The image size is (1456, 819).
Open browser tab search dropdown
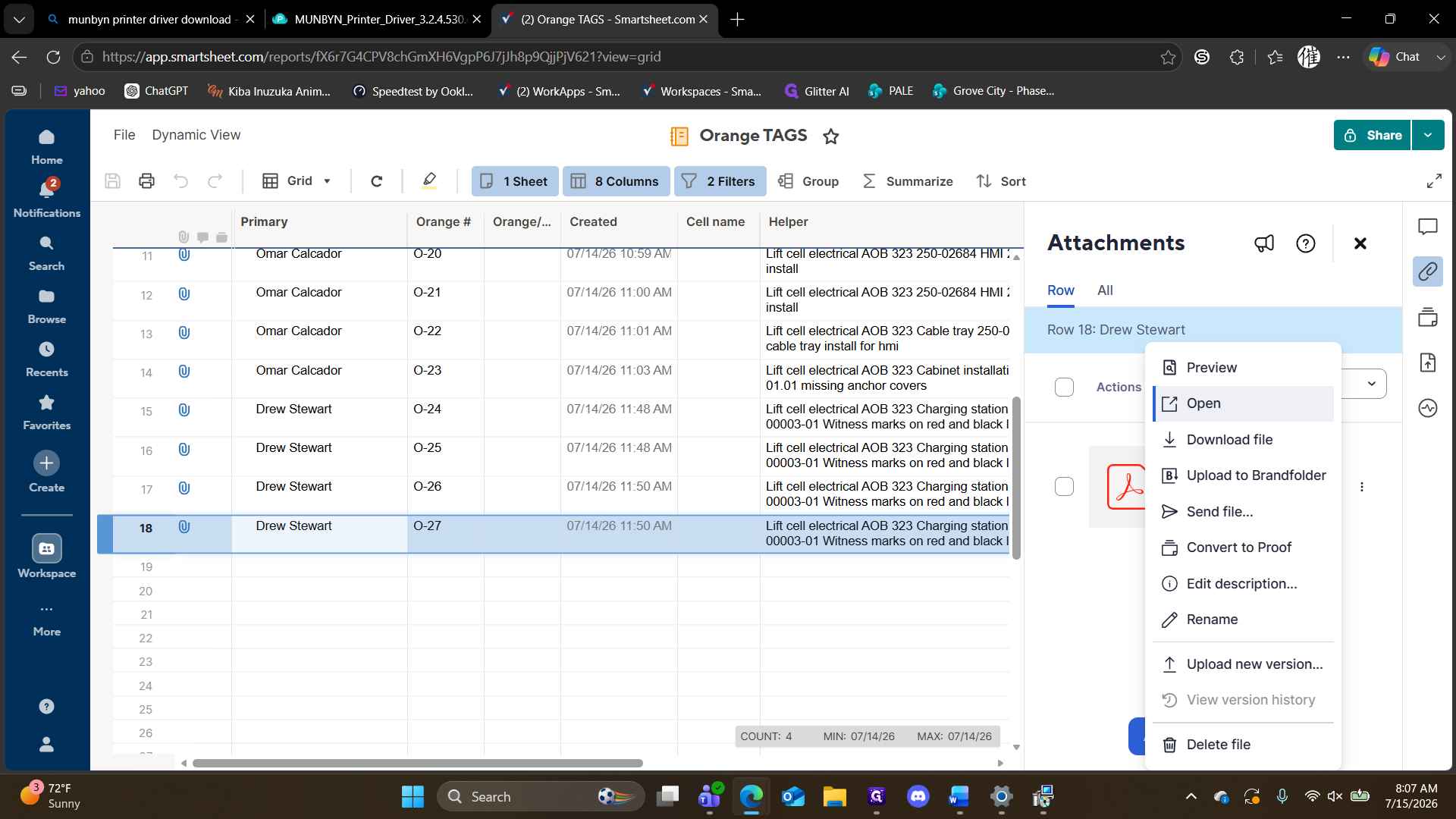coord(19,20)
